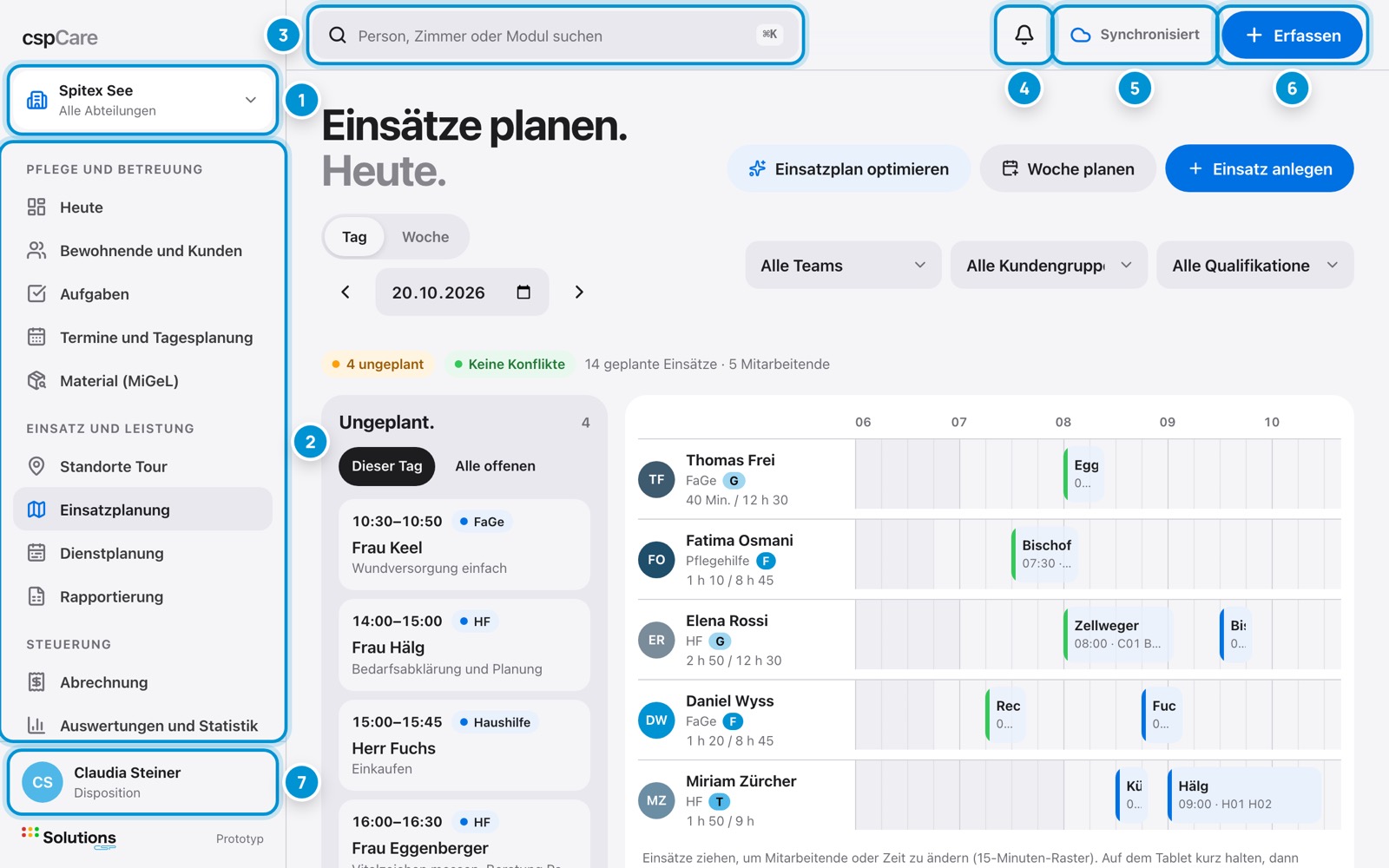Expand Spitex See organization selector
1389x868 pixels.
(x=142, y=100)
